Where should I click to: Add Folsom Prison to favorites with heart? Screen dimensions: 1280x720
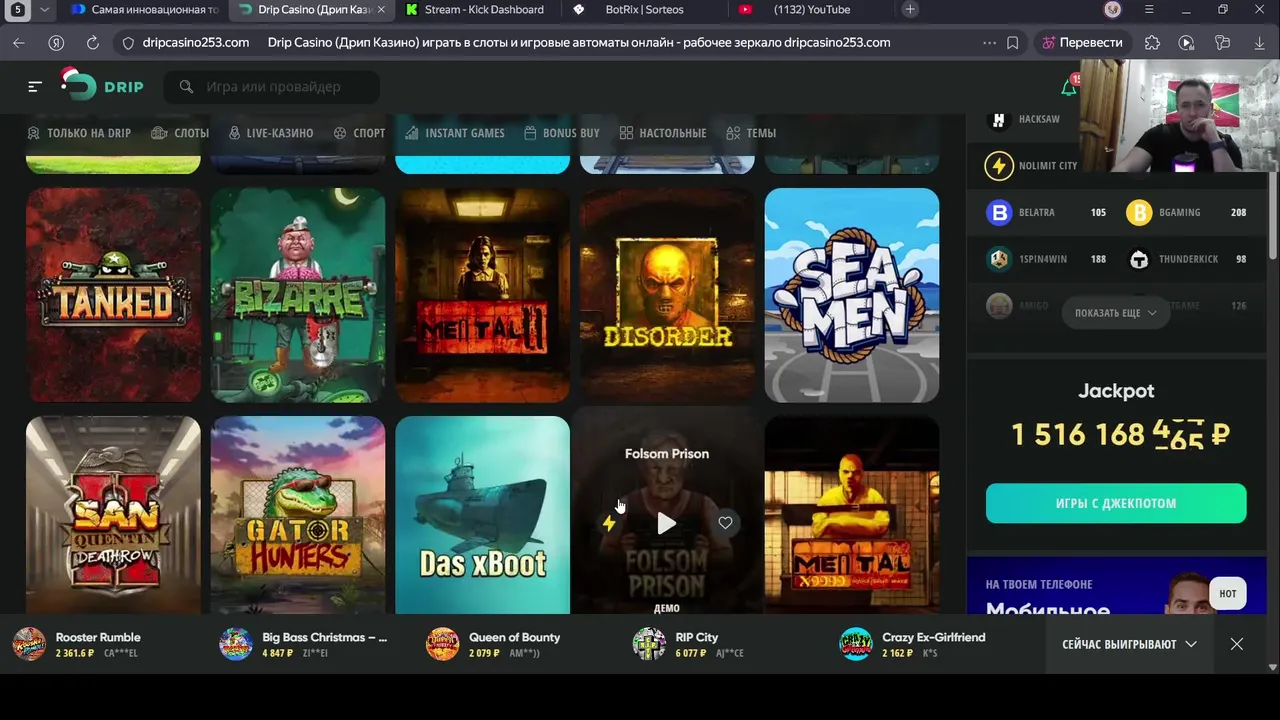(x=725, y=523)
